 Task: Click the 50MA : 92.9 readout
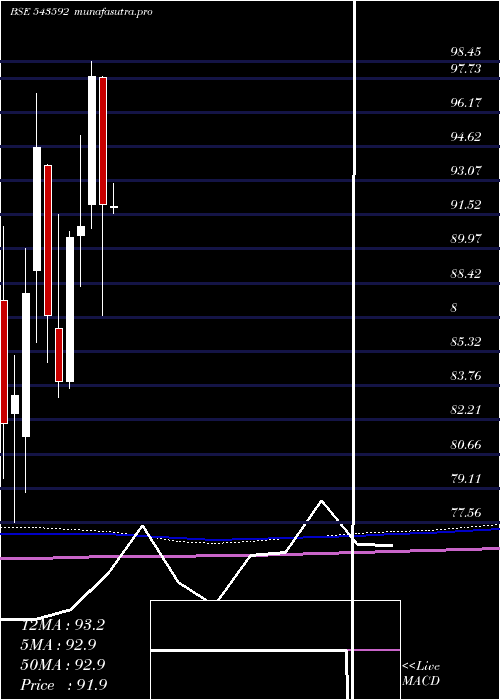point(63,665)
